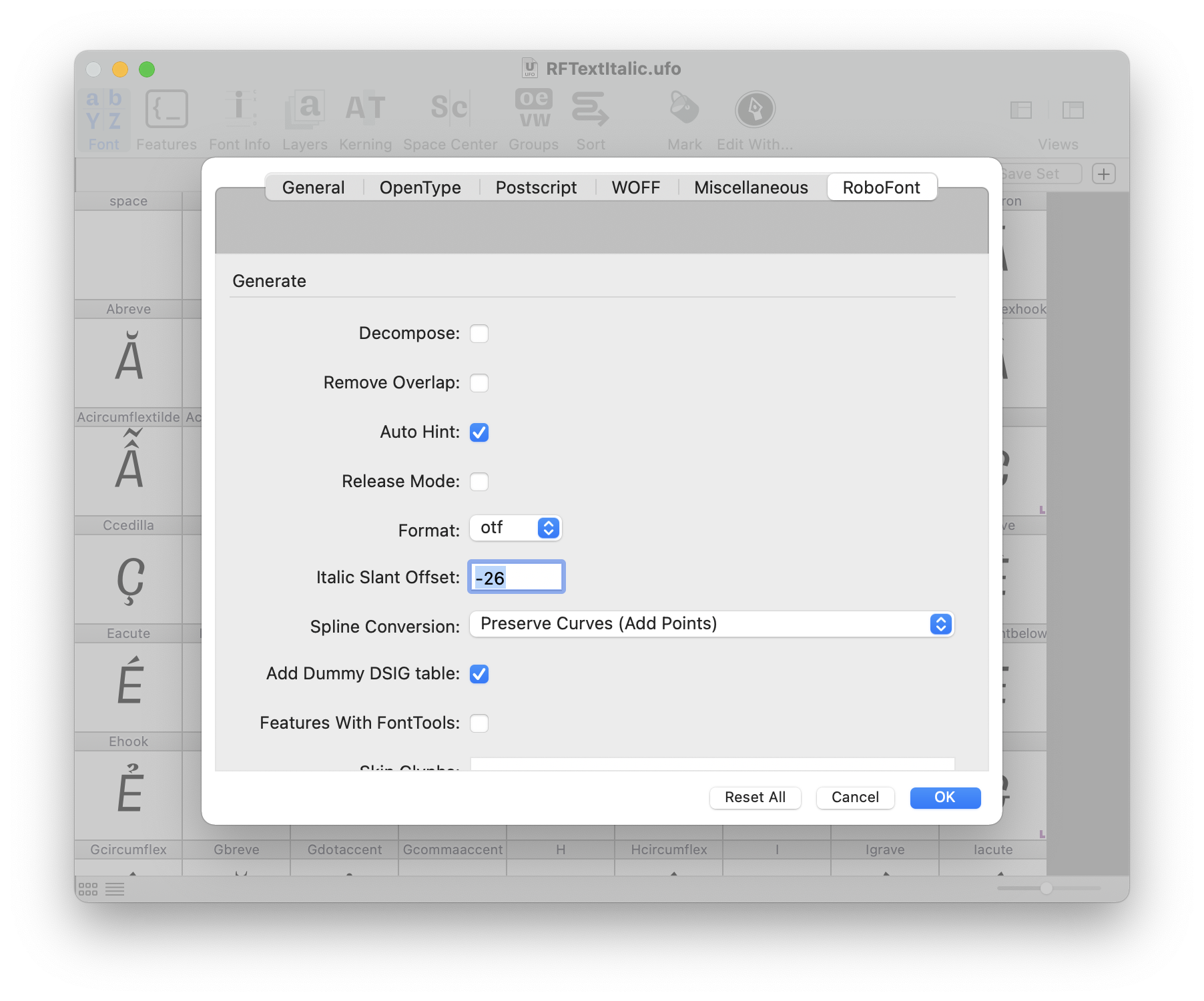Uncheck the Auto Hint checkbox
The height and width of the screenshot is (1001, 1204).
click(x=479, y=432)
